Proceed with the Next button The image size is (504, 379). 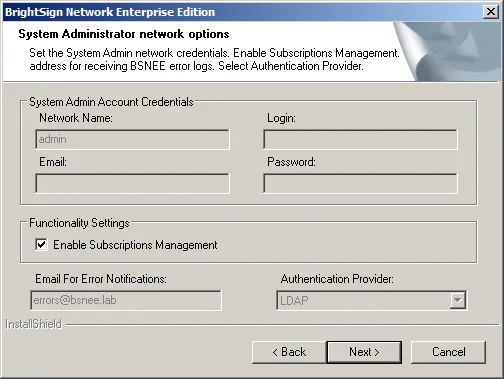point(364,352)
